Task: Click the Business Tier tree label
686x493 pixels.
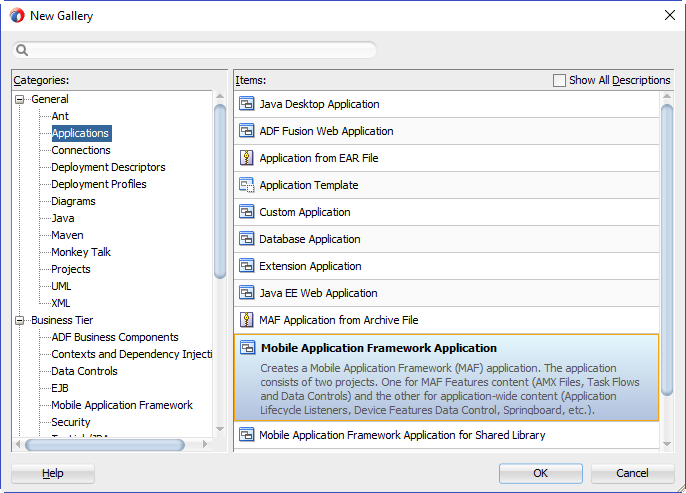Action: (x=62, y=321)
